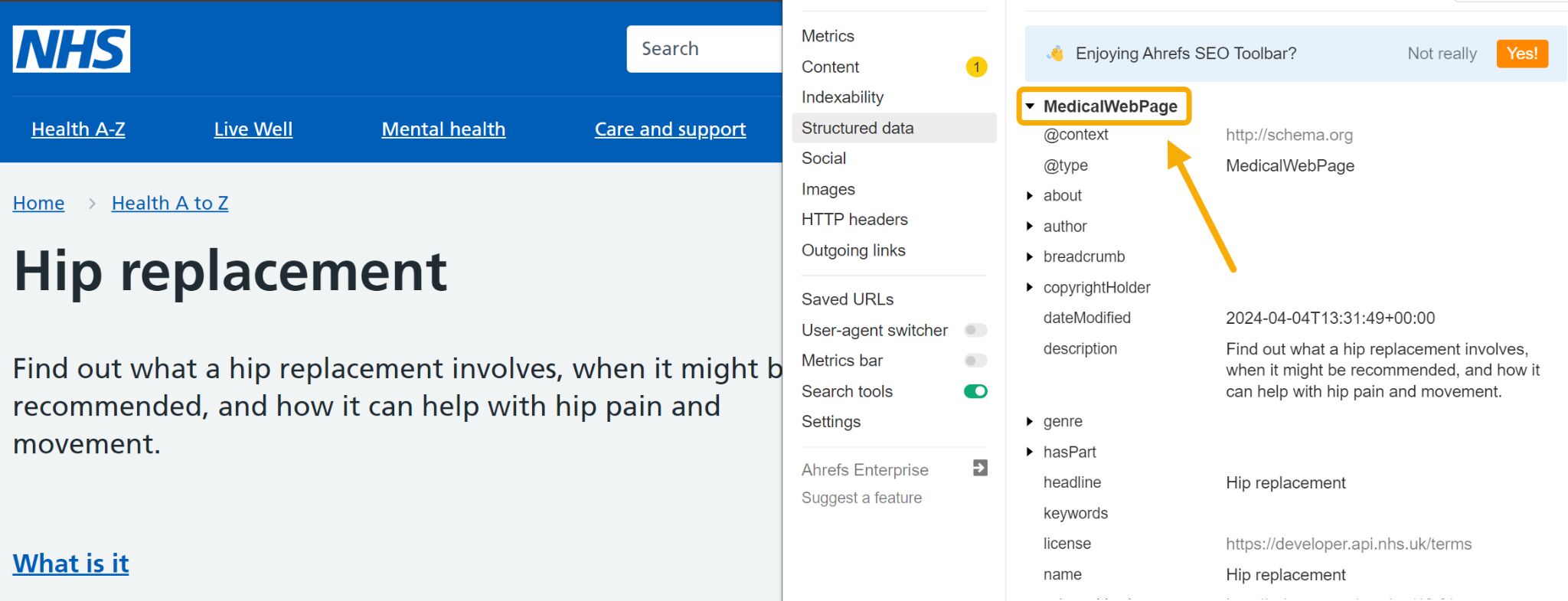
Task: Collapse the MedicalWebPage schema node
Action: (x=1031, y=106)
